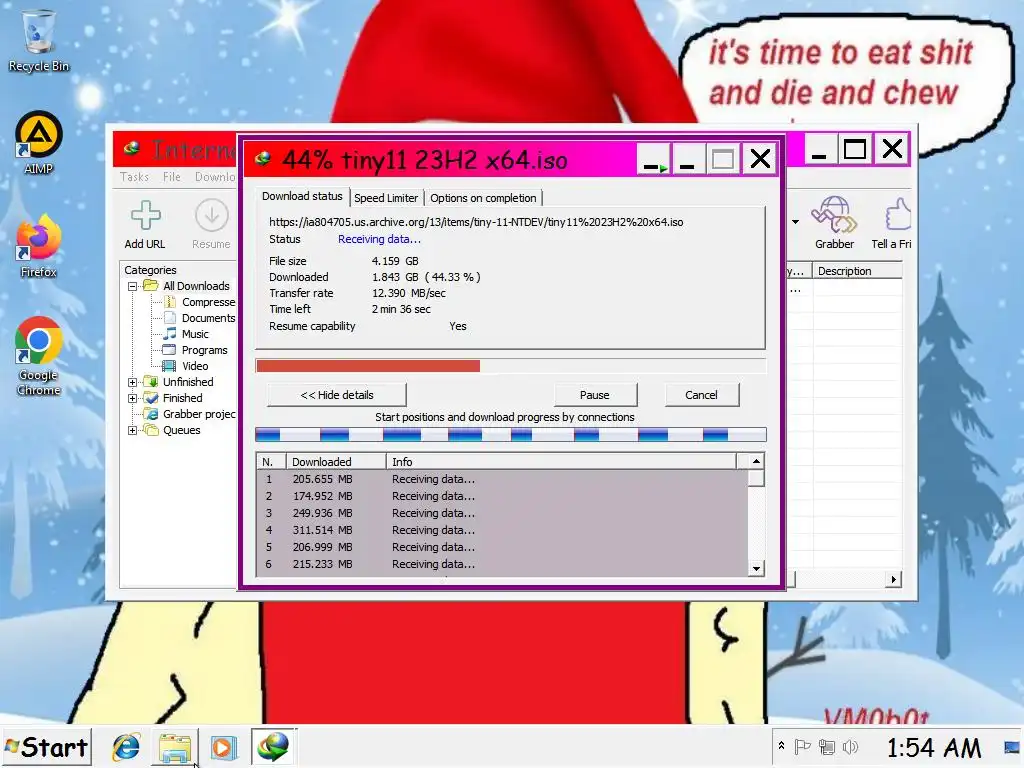Open the Tasks menu in IDM
This screenshot has height=768, width=1024.
coord(135,177)
